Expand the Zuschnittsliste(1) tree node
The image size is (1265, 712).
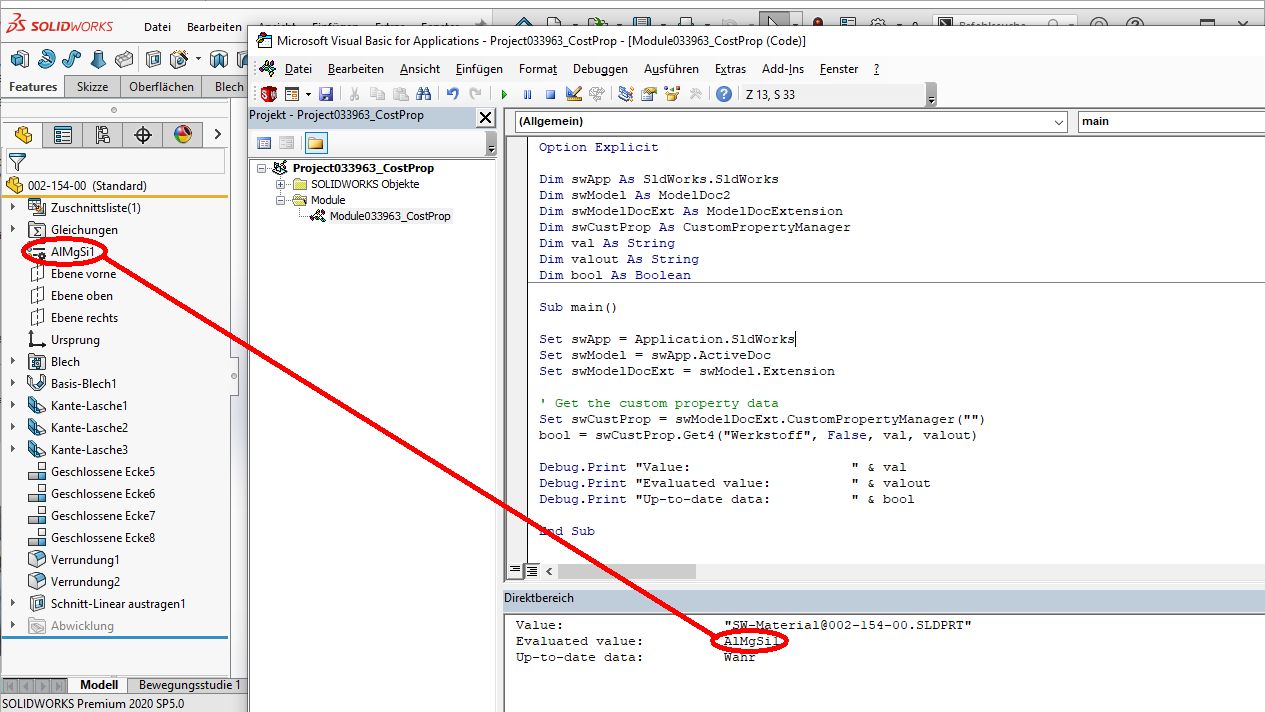pos(12,207)
